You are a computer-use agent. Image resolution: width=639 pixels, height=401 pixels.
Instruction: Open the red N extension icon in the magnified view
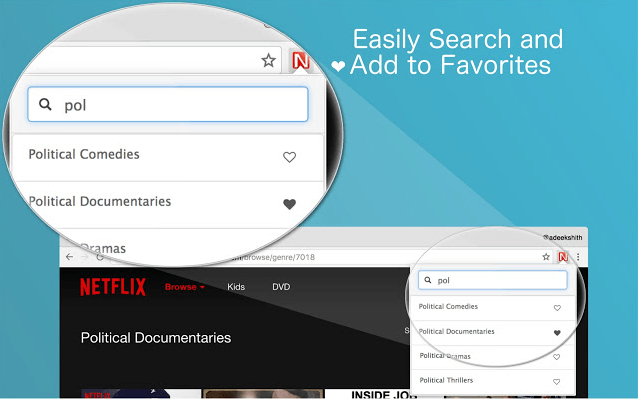point(300,60)
